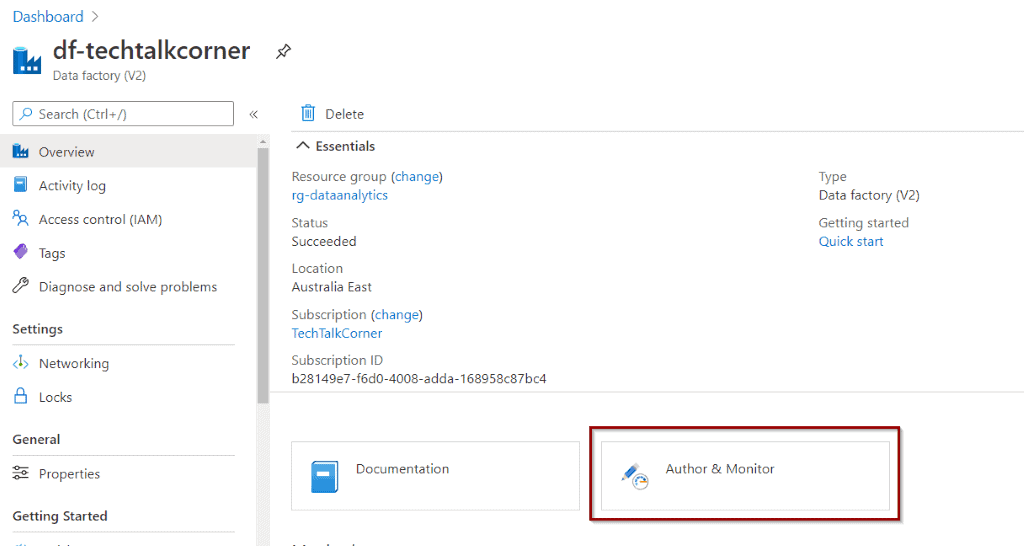Click the Getting Started section heading
1024x546 pixels.
click(x=60, y=516)
